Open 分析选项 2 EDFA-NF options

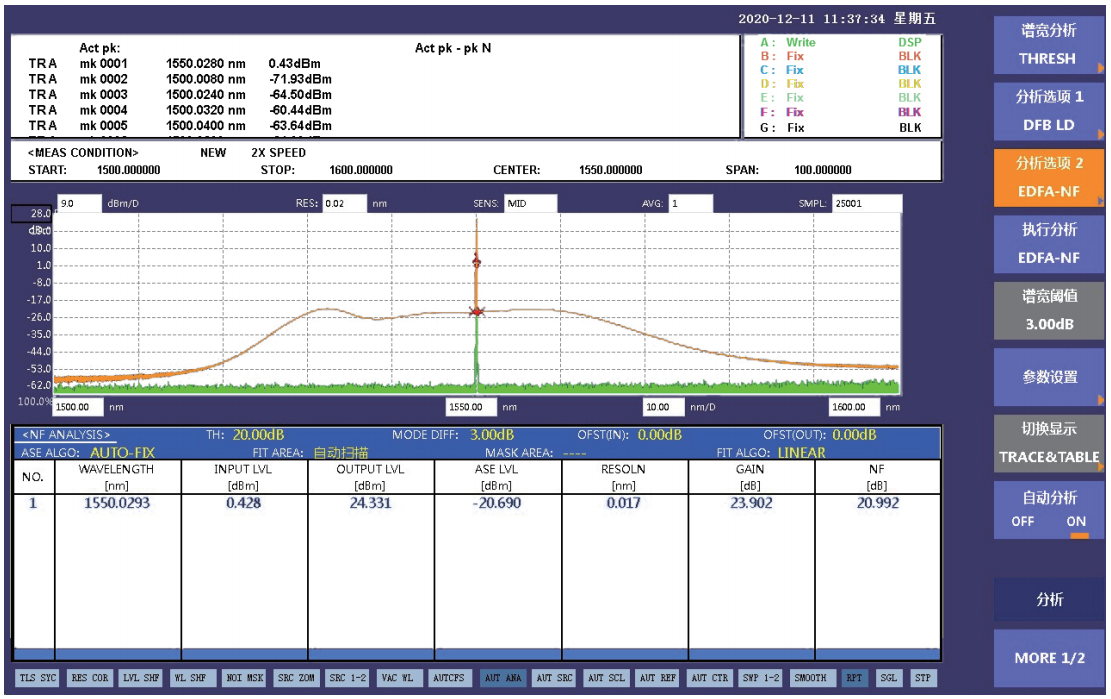pyautogui.click(x=1049, y=178)
